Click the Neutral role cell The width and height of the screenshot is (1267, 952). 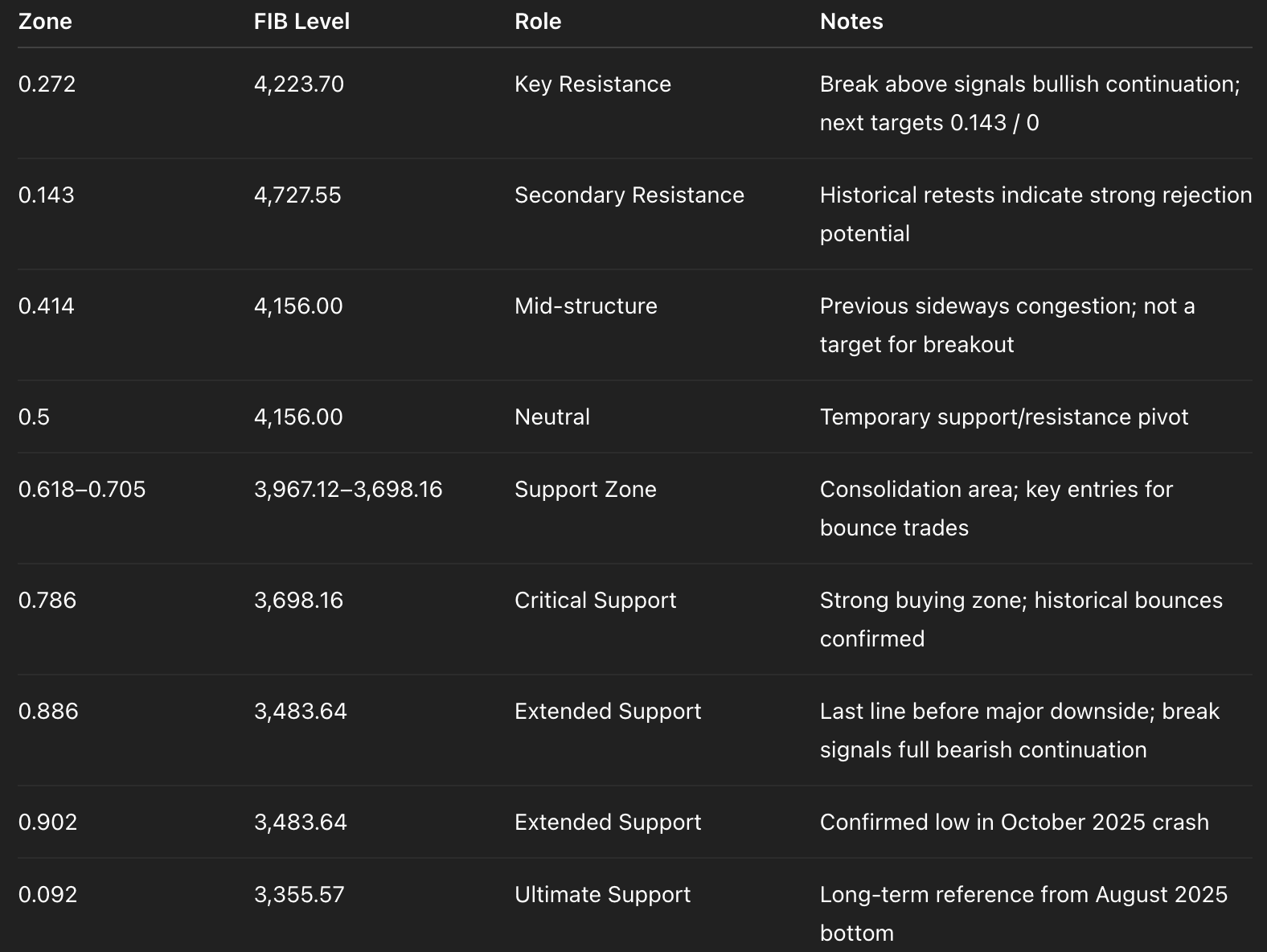(x=551, y=417)
